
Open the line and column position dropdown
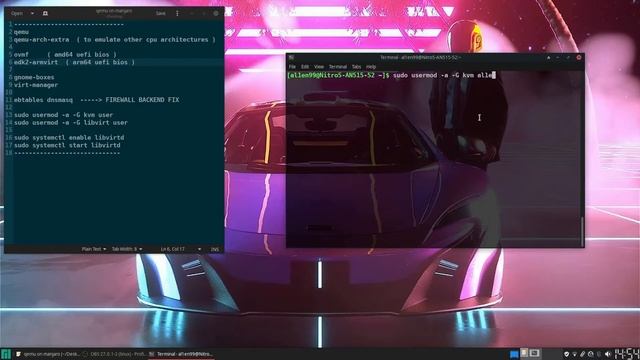(180, 249)
